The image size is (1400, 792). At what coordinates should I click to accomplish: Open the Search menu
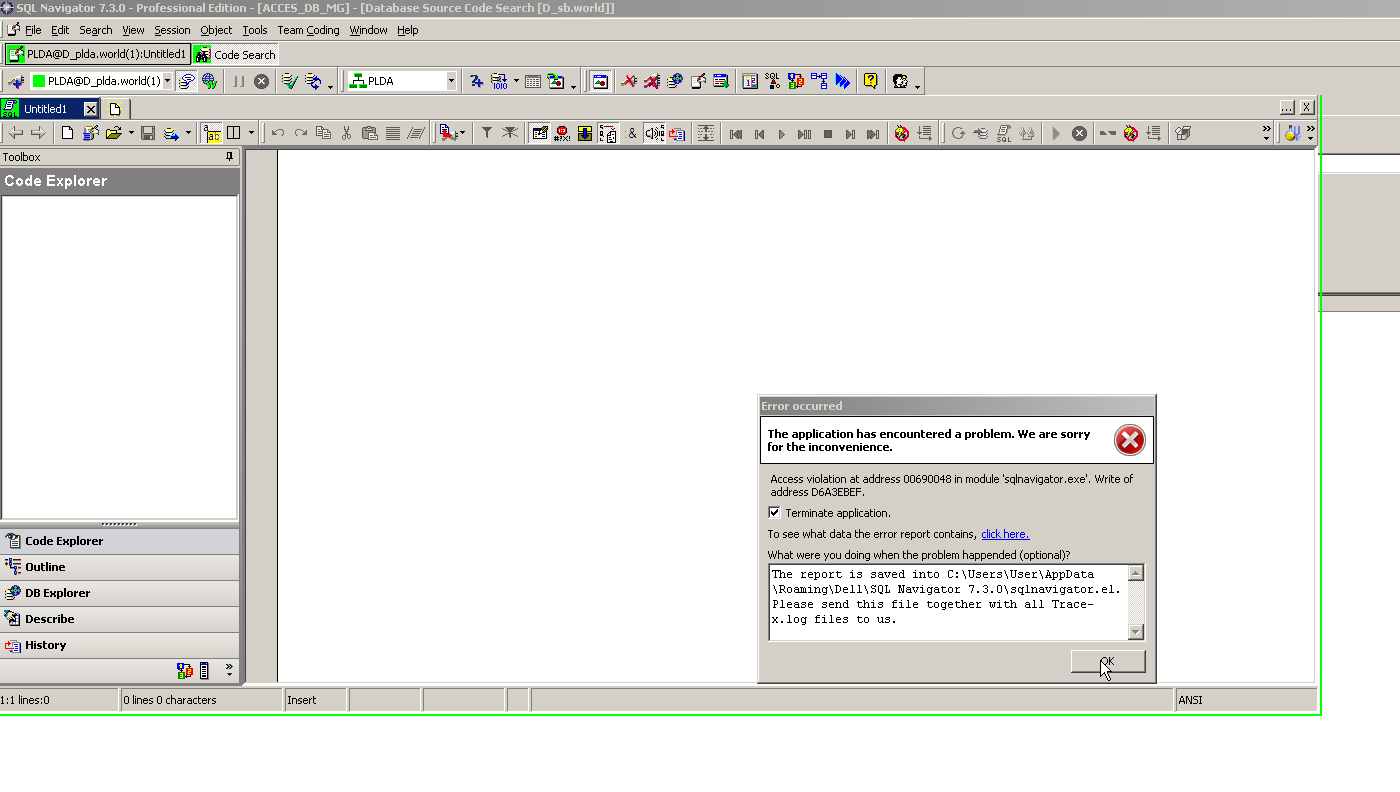tap(96, 30)
